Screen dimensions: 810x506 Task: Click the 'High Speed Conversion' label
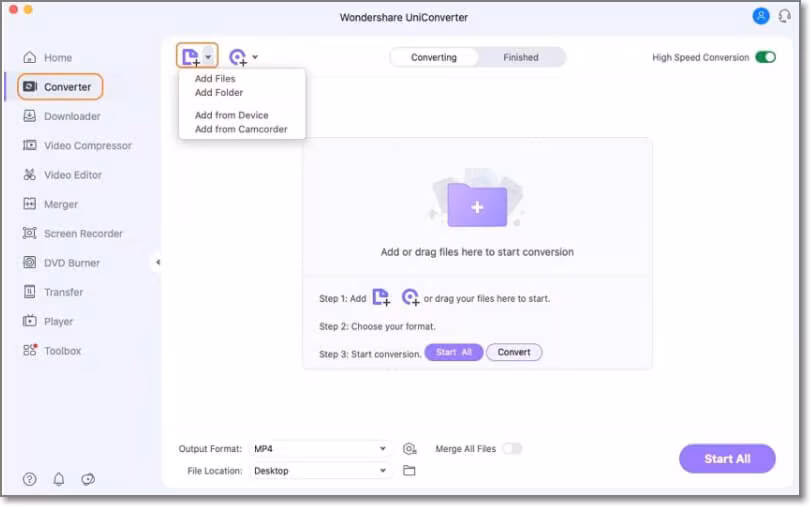pyautogui.click(x=700, y=57)
